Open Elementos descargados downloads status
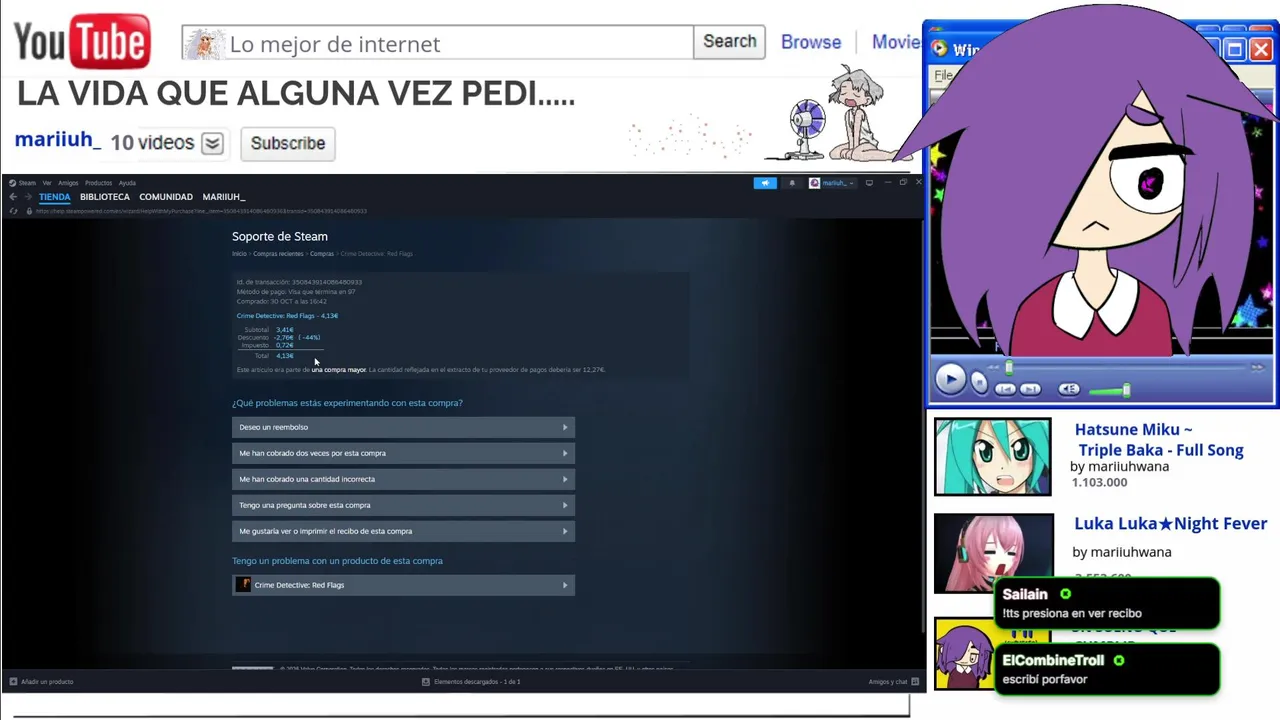Image resolution: width=1280 pixels, height=720 pixels. [471, 682]
